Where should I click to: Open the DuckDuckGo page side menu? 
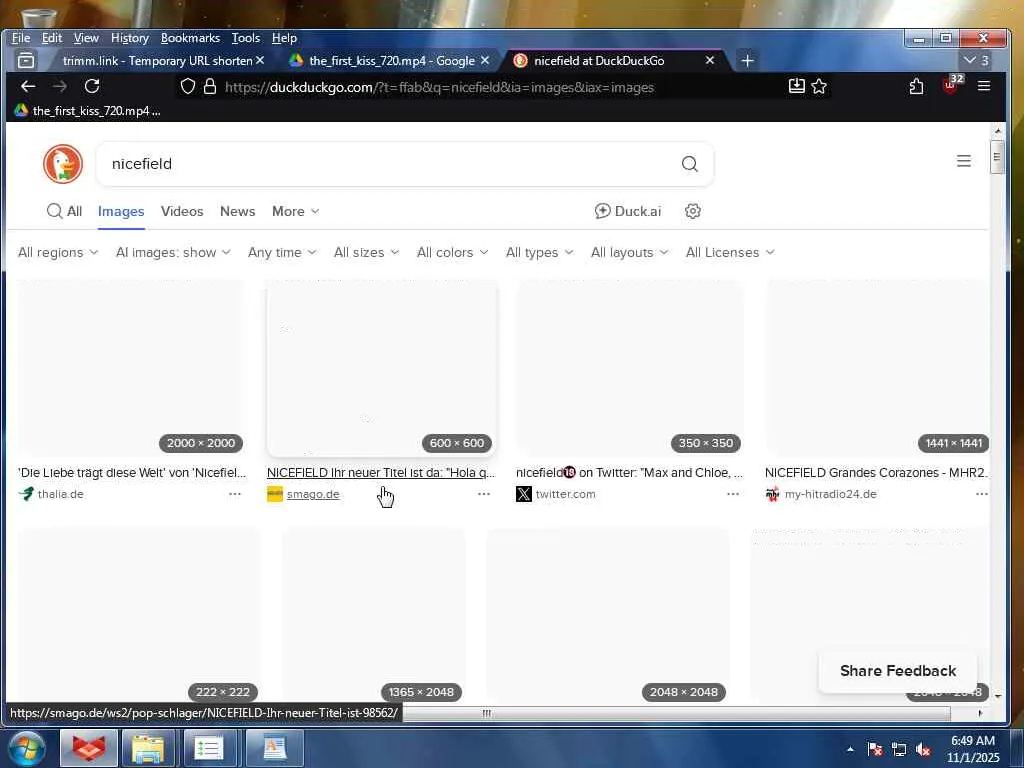(963, 161)
